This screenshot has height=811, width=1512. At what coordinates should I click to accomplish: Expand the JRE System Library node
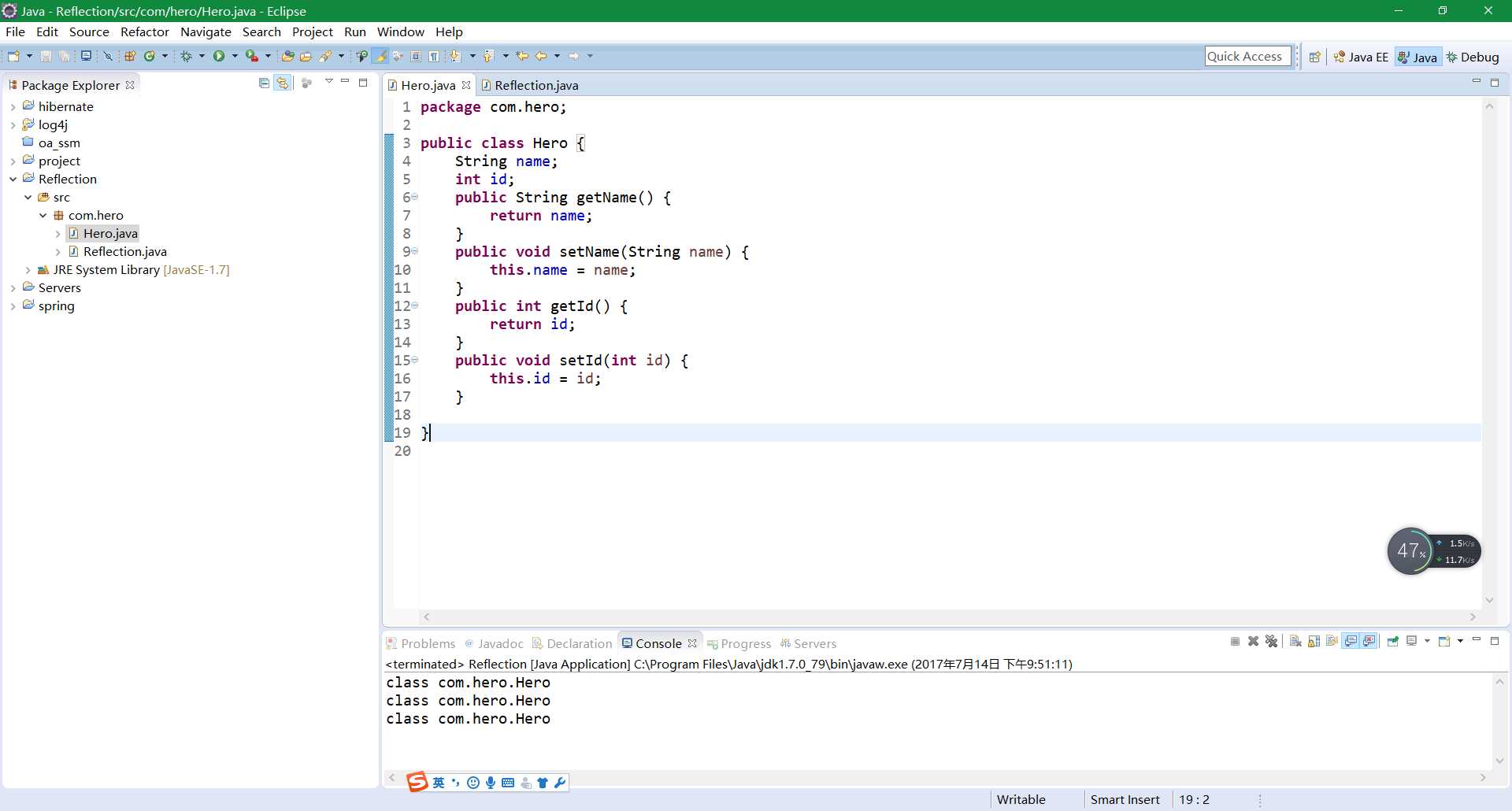click(x=28, y=270)
